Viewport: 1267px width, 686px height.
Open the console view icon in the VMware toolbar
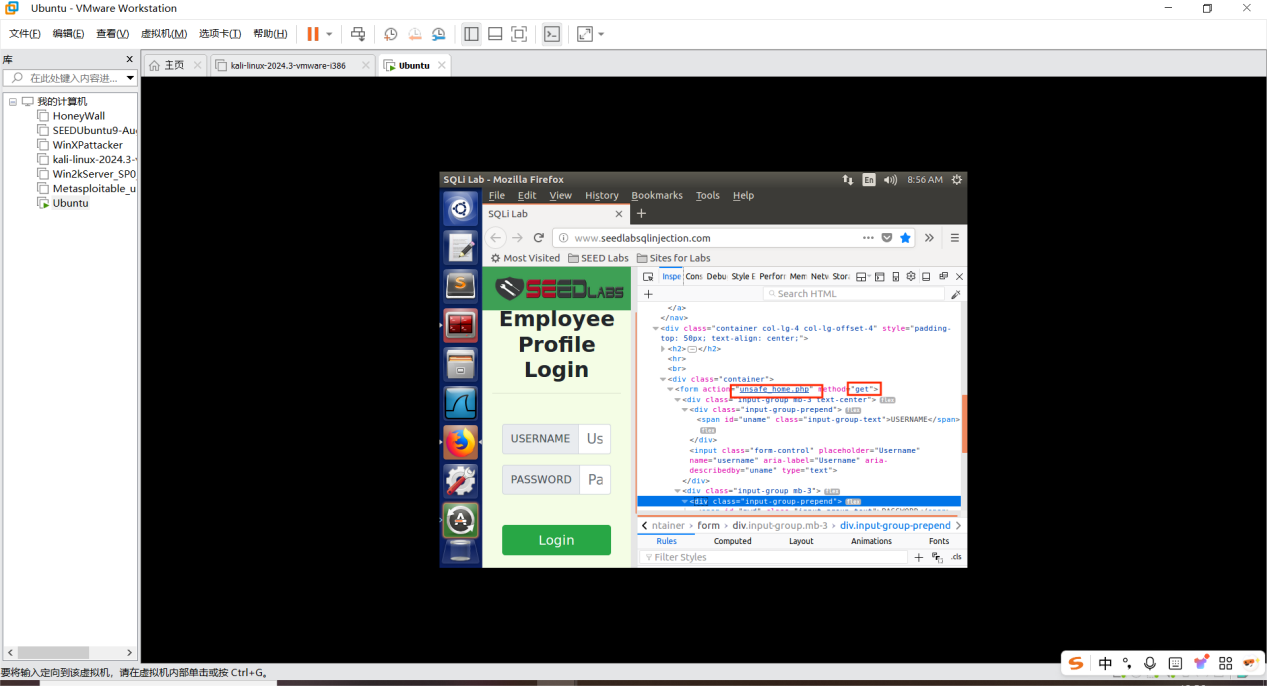[552, 34]
